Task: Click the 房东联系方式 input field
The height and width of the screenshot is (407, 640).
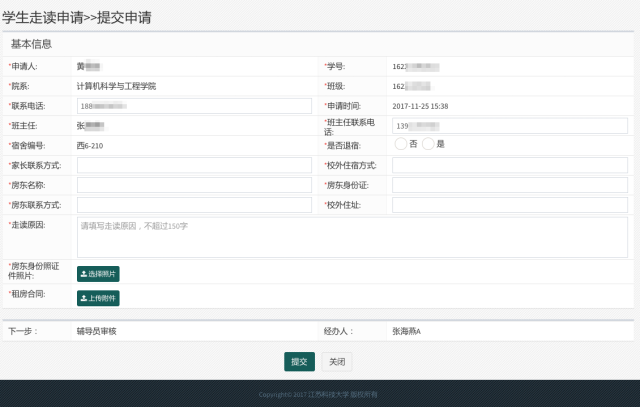Action: click(194, 205)
